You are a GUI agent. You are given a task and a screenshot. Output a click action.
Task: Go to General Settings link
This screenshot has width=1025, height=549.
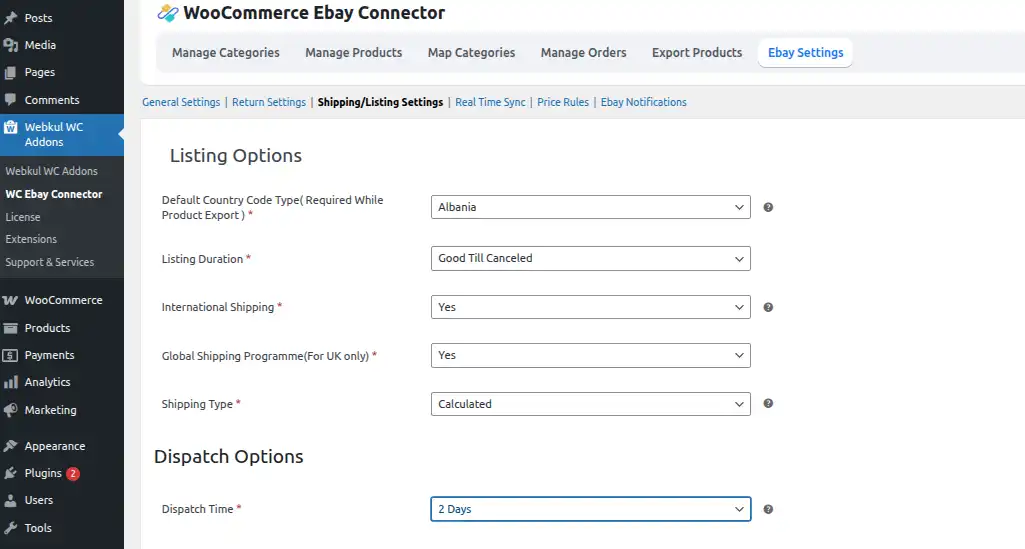(x=181, y=102)
